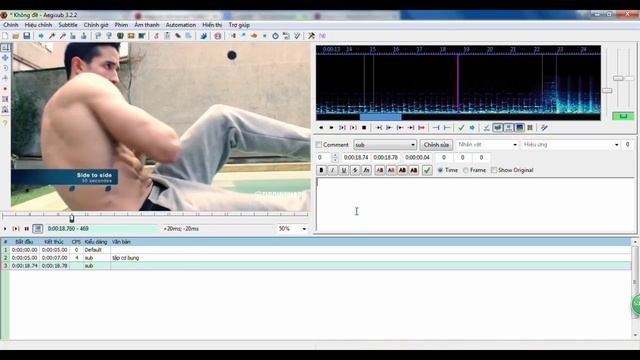Click the video seek bar handle

tap(72, 218)
